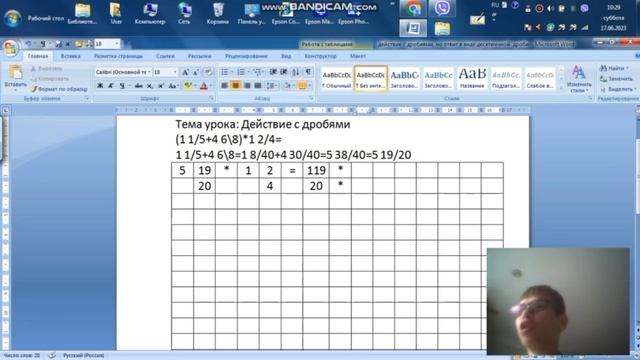Click the Sort icon
Screen dimensions: 640x360
[296, 72]
